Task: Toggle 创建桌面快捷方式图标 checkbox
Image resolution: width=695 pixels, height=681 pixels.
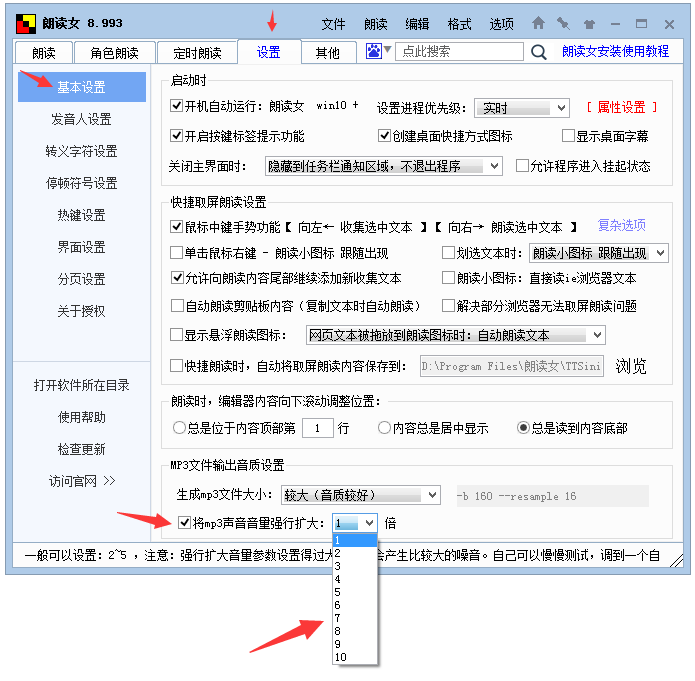Action: (384, 135)
